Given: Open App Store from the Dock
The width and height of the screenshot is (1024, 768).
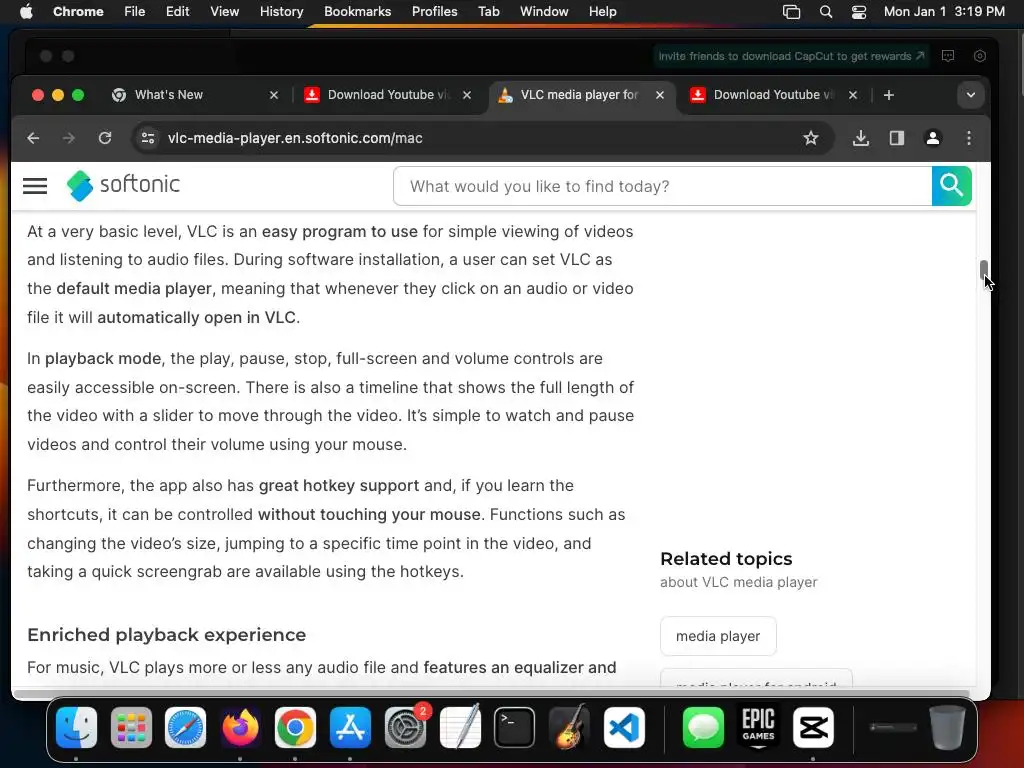Looking at the screenshot, I should tap(351, 727).
